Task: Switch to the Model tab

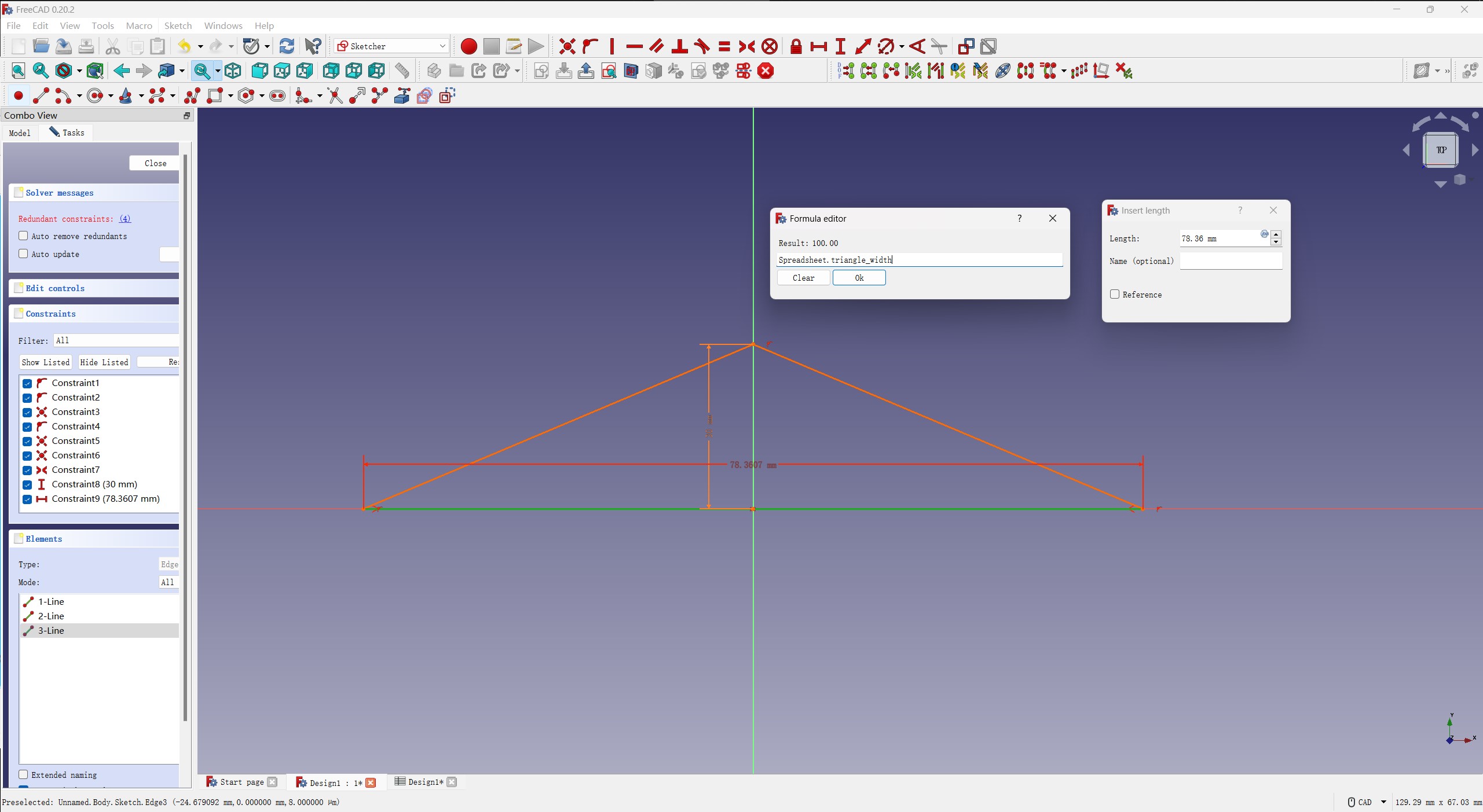Action: pyautogui.click(x=20, y=133)
